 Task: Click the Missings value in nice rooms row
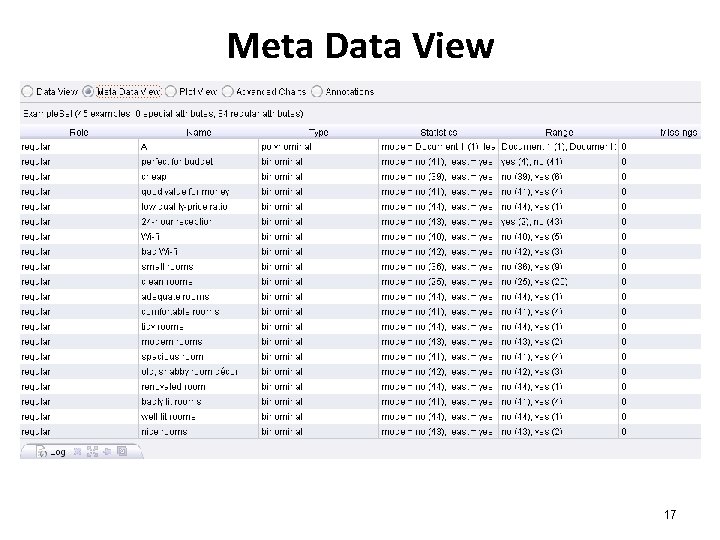click(x=624, y=432)
